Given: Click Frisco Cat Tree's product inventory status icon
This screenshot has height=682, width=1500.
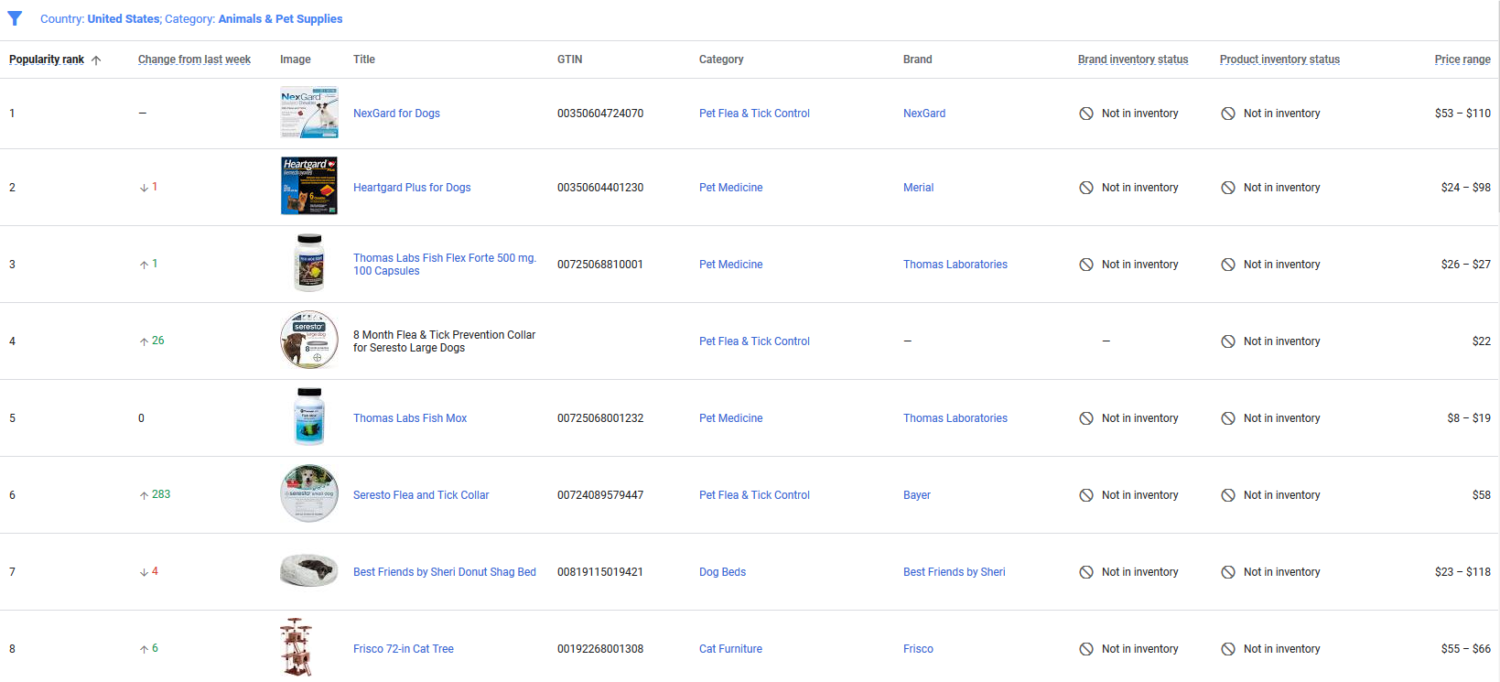Looking at the screenshot, I should tap(1228, 648).
